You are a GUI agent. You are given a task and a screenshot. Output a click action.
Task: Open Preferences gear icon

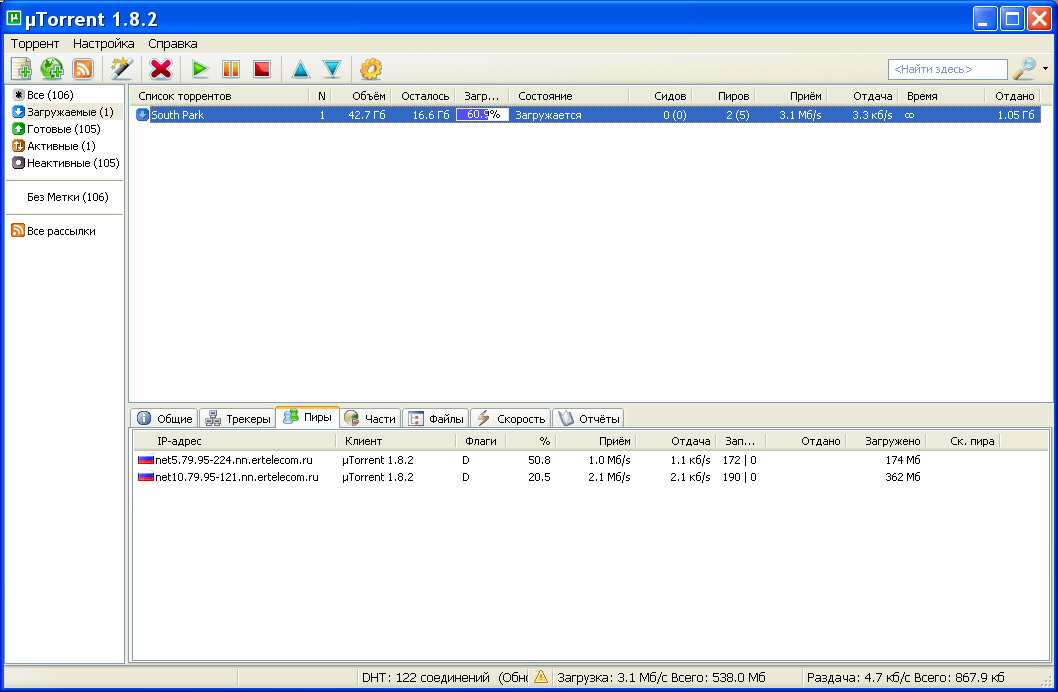click(370, 69)
